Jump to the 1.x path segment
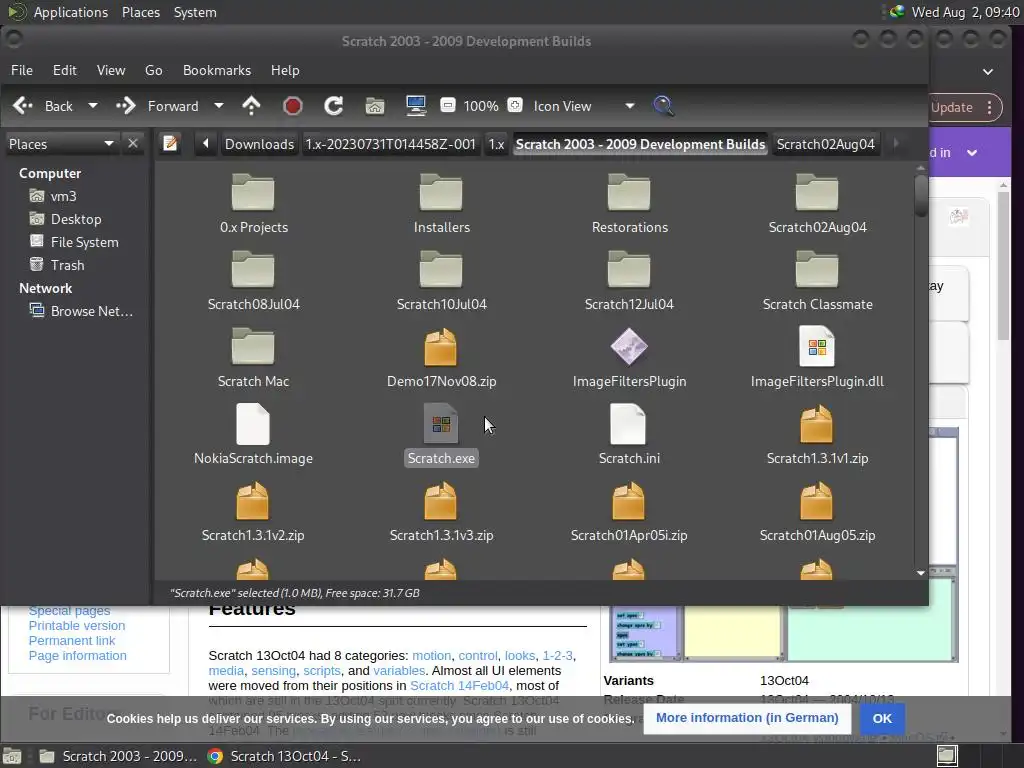This screenshot has width=1024, height=768. tap(497, 144)
